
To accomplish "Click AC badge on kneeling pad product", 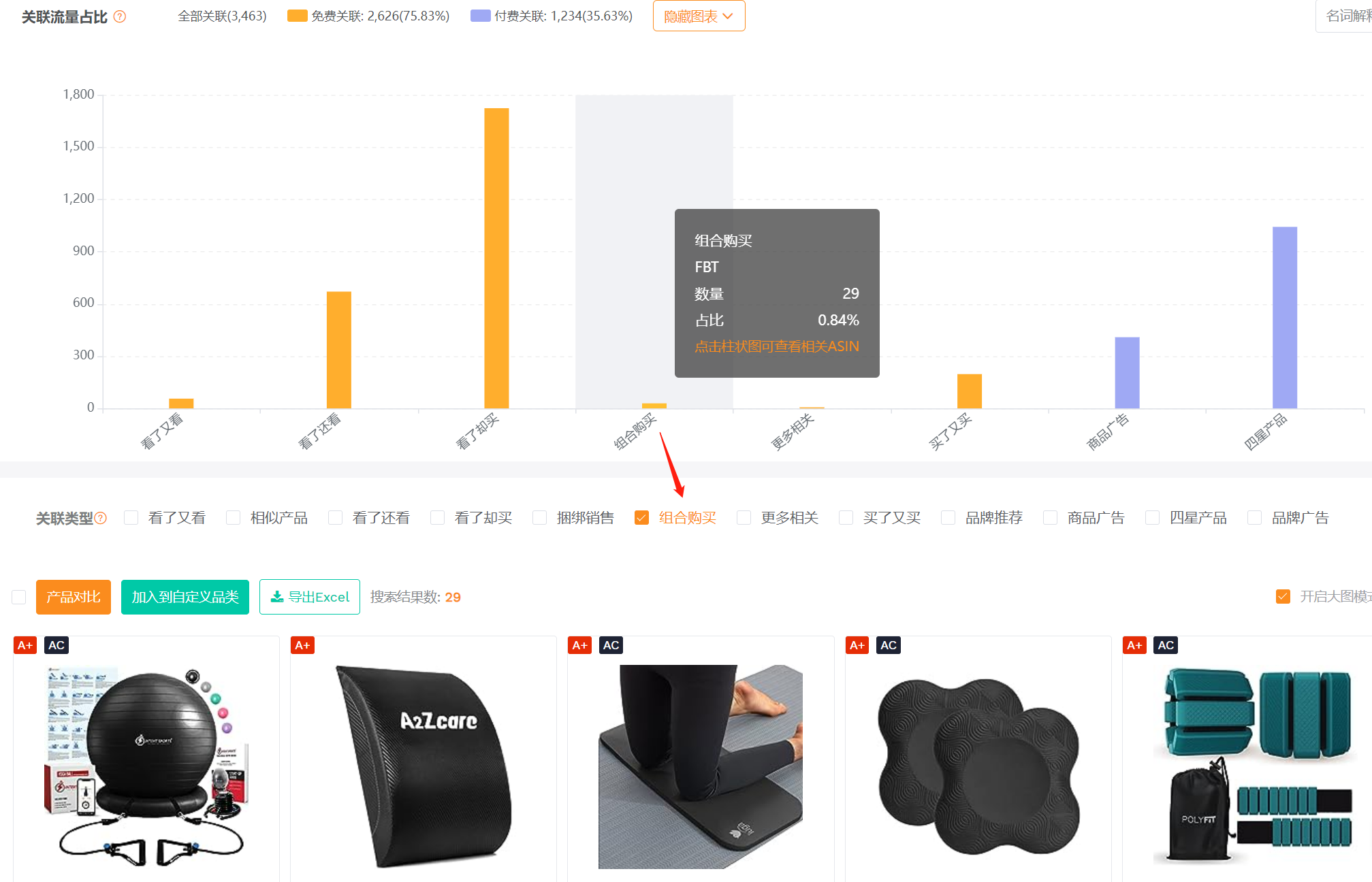I will point(611,645).
